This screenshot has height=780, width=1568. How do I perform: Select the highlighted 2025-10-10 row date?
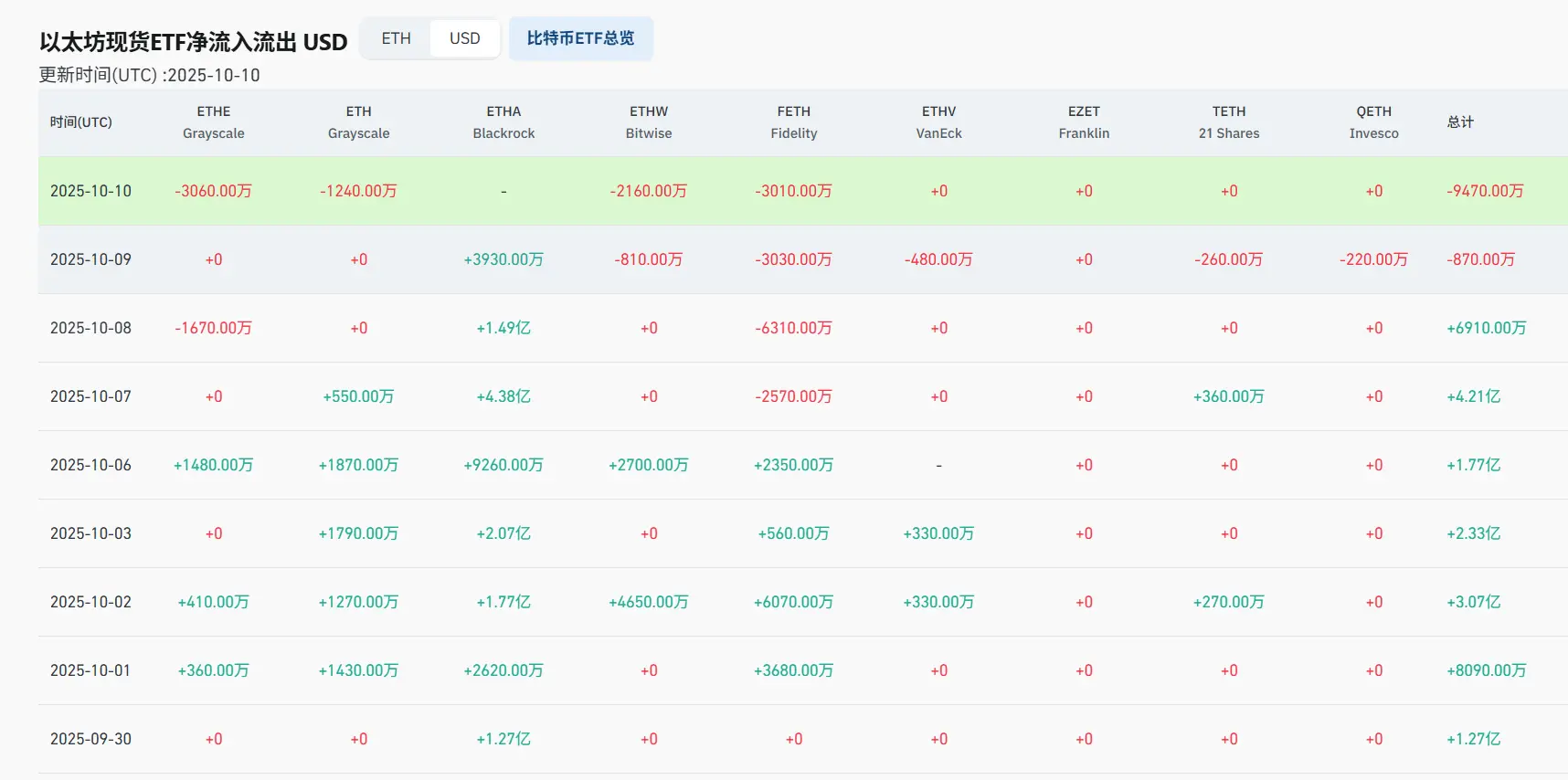click(x=90, y=191)
